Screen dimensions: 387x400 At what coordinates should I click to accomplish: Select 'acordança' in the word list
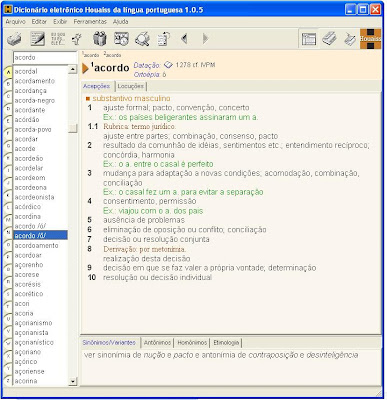[31, 91]
